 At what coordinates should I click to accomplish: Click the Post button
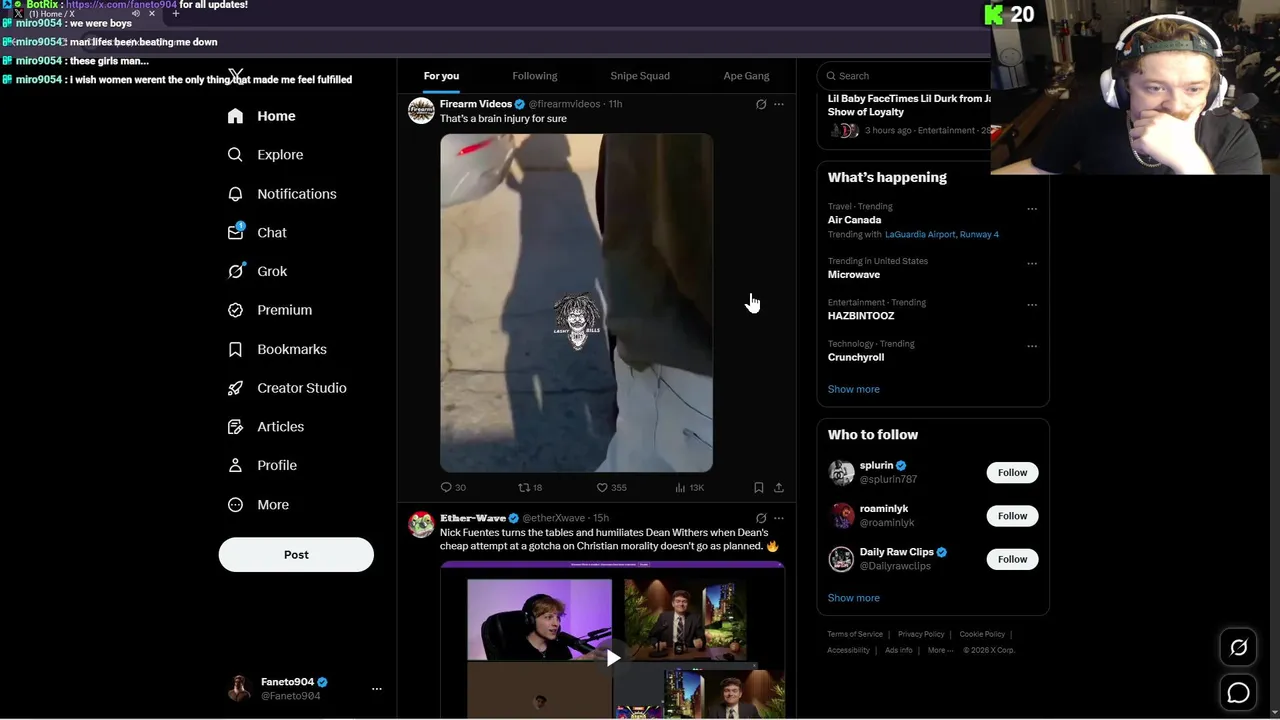point(296,555)
